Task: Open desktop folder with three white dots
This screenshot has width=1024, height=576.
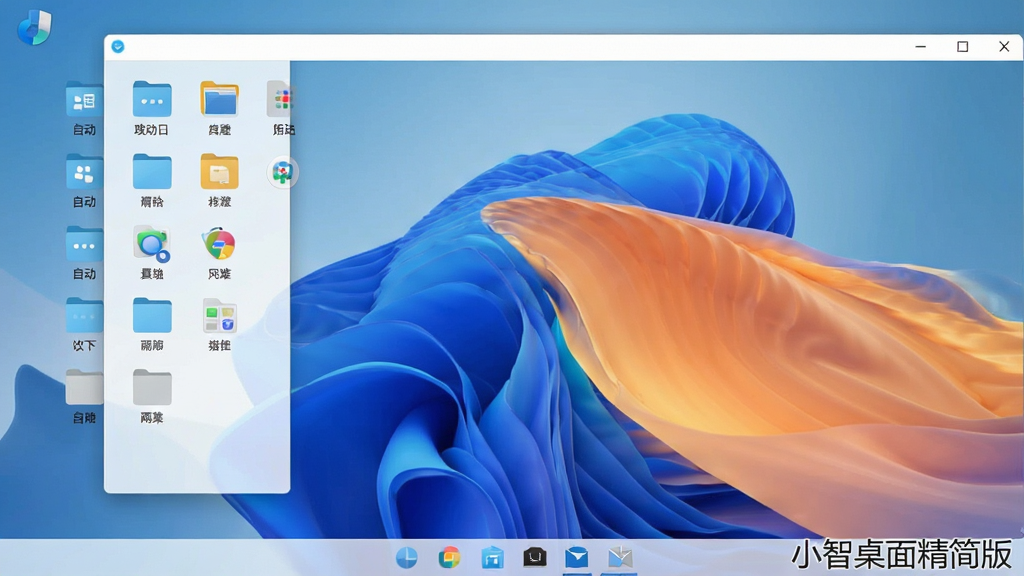Action: 84,244
